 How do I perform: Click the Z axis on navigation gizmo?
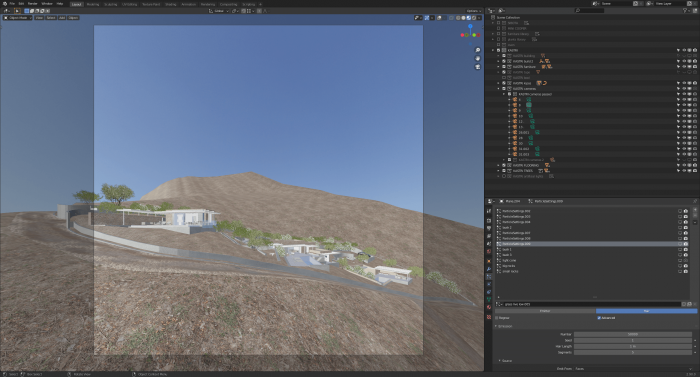coord(470,27)
